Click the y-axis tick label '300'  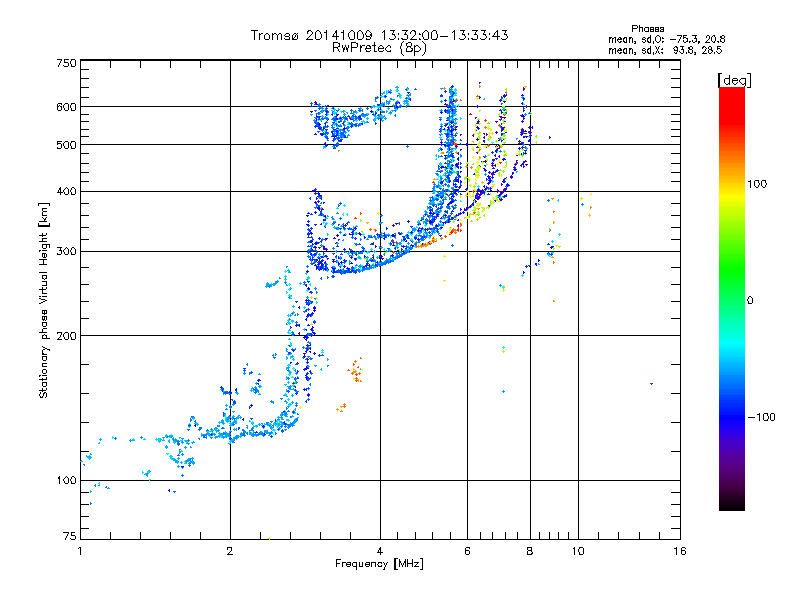(66, 251)
